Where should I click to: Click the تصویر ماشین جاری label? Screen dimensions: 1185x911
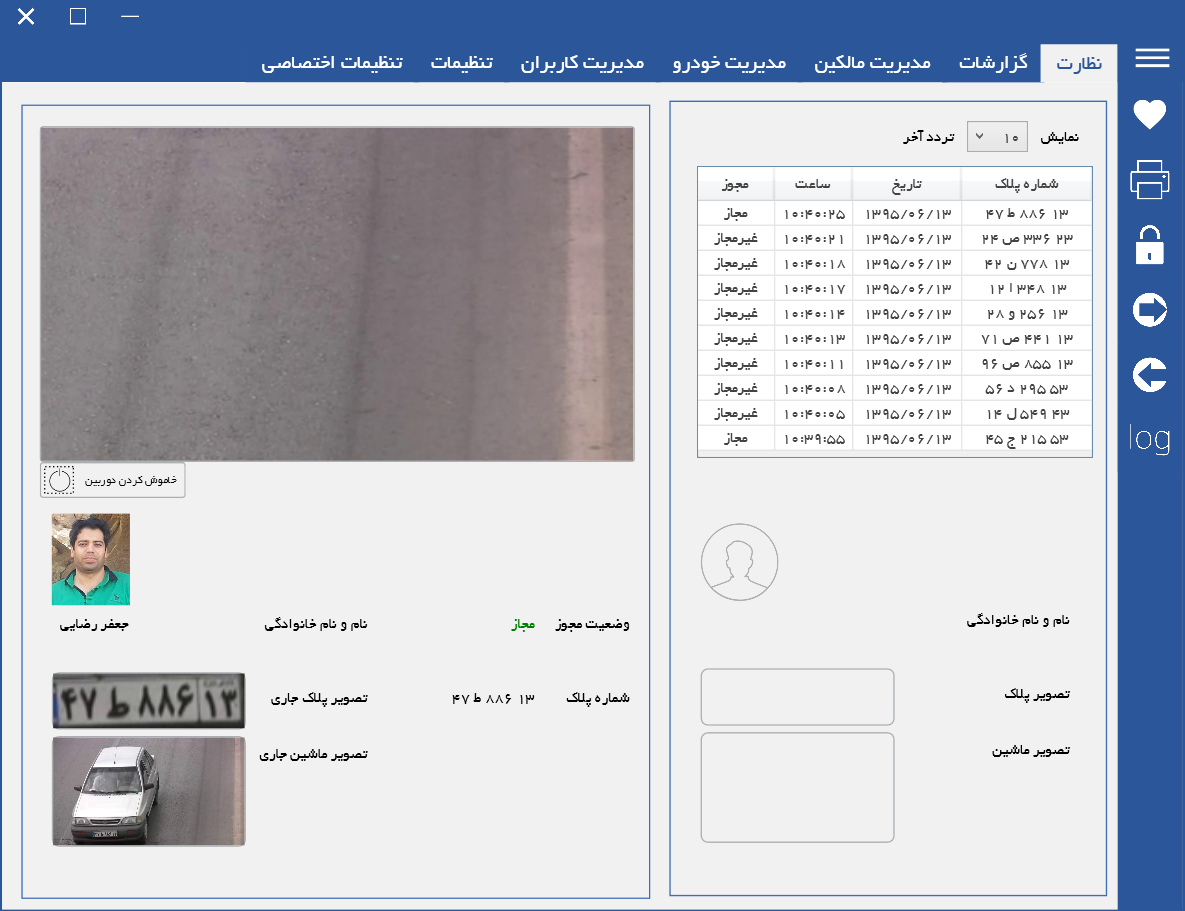tap(314, 755)
